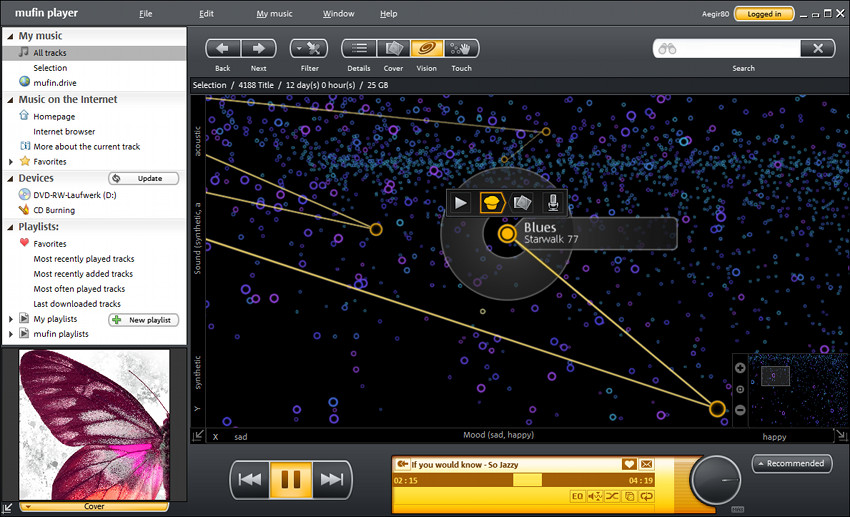This screenshot has width=850, height=517.
Task: Switch to the Details list view
Action: (x=359, y=49)
